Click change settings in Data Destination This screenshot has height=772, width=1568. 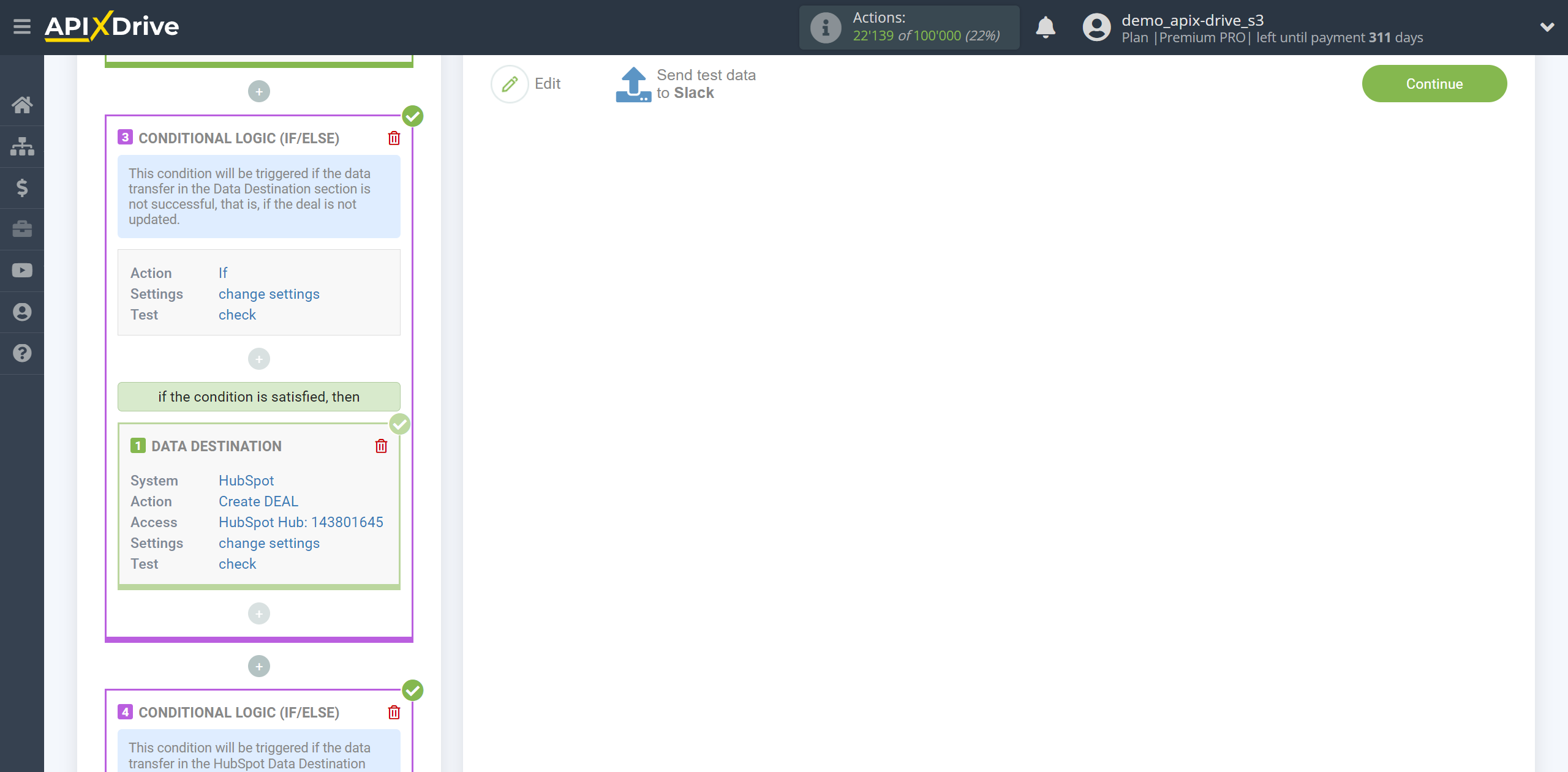pyautogui.click(x=269, y=543)
